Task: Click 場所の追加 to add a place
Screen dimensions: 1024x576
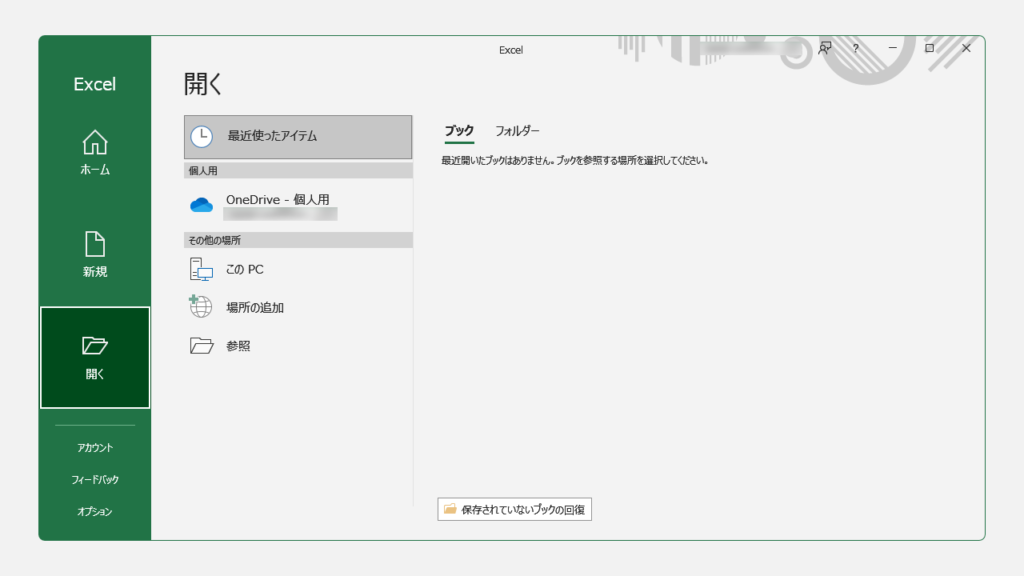Action: [x=254, y=307]
